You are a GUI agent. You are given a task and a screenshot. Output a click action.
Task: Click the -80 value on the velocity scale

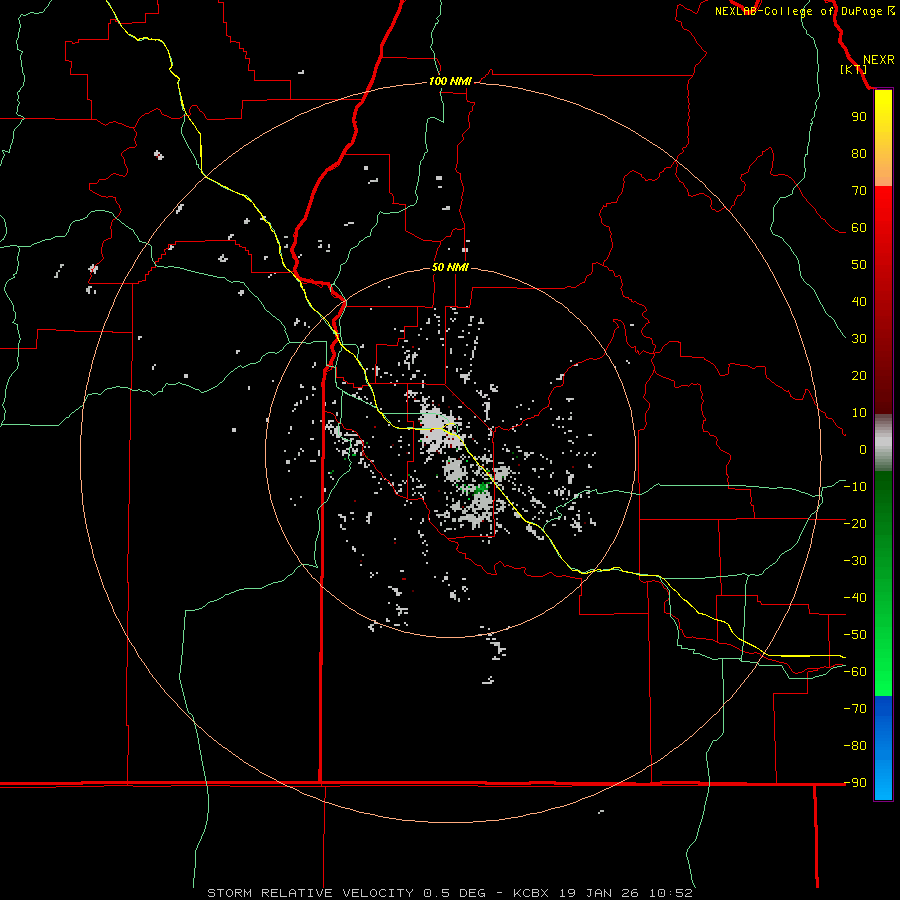[855, 746]
